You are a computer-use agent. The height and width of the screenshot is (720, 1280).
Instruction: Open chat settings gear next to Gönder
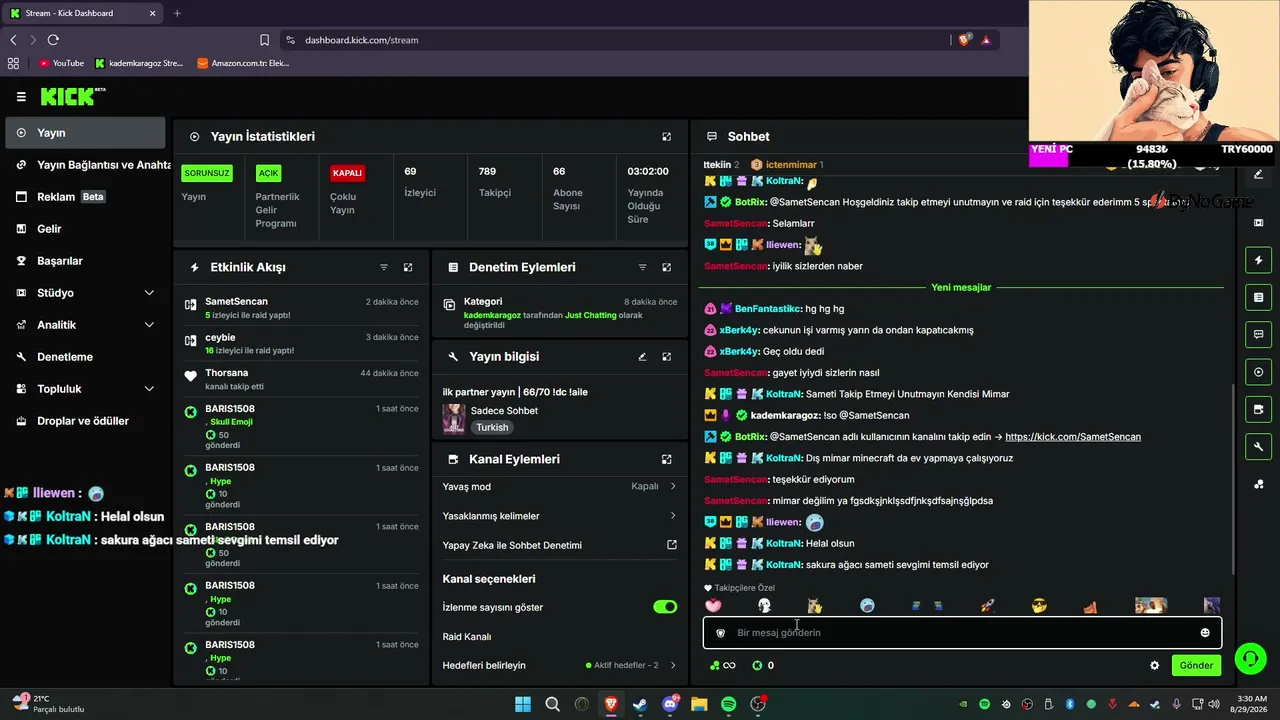point(1155,665)
